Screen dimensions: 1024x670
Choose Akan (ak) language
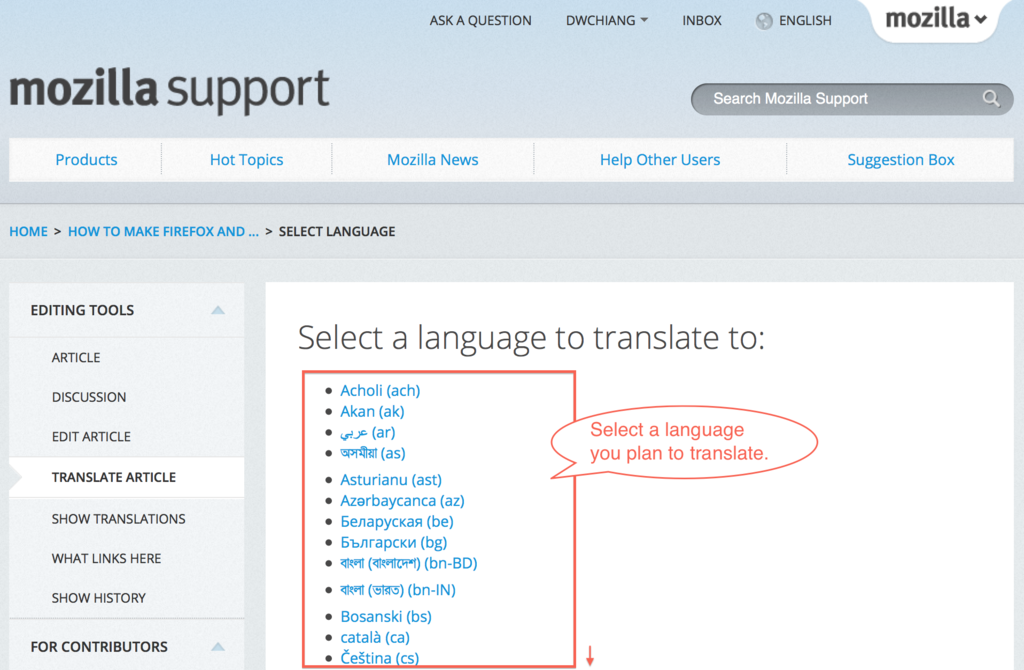coord(372,411)
